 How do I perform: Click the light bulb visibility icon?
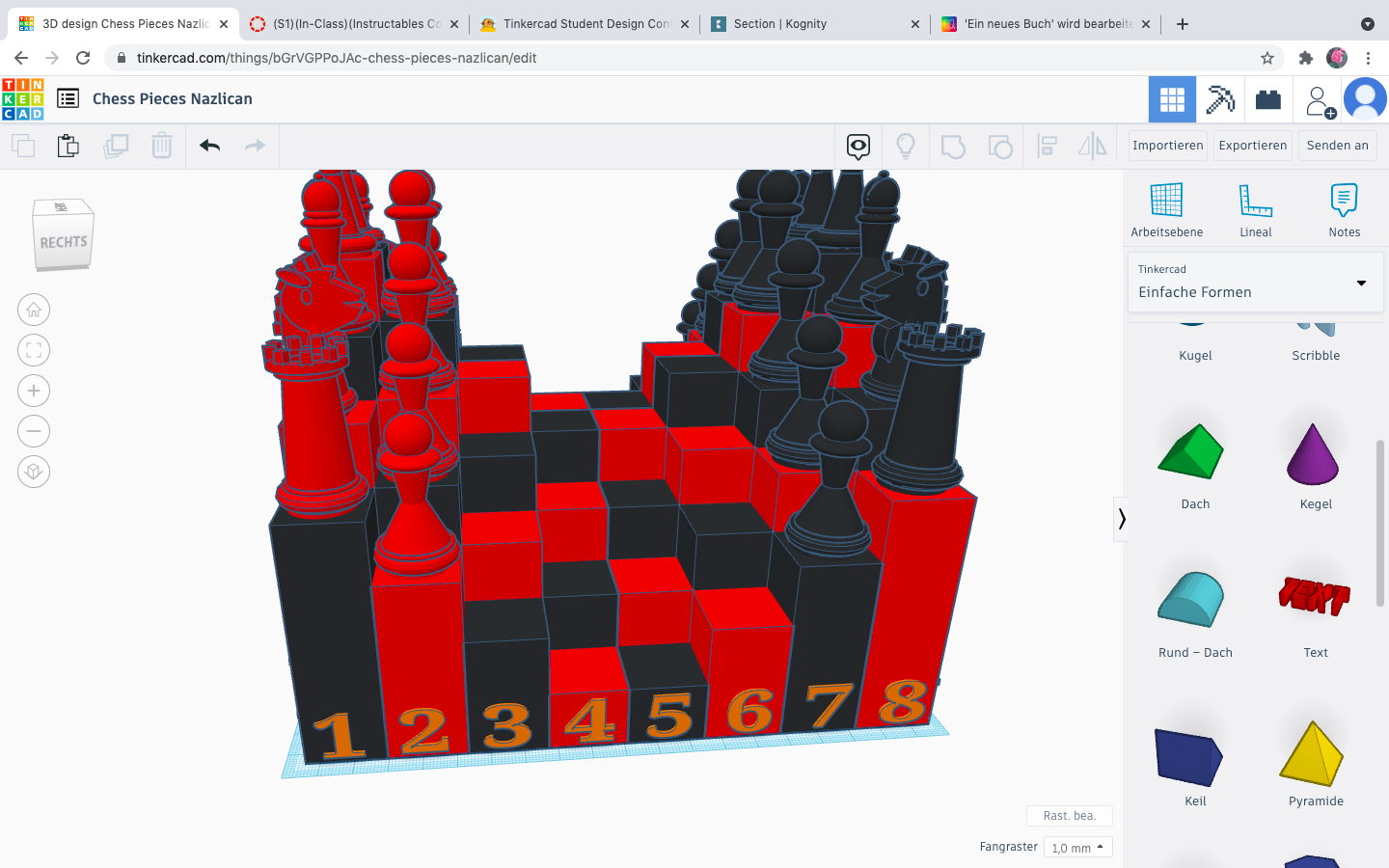click(x=906, y=147)
